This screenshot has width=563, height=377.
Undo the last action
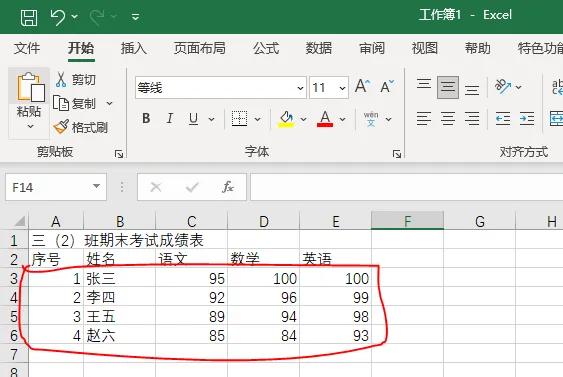pos(57,17)
